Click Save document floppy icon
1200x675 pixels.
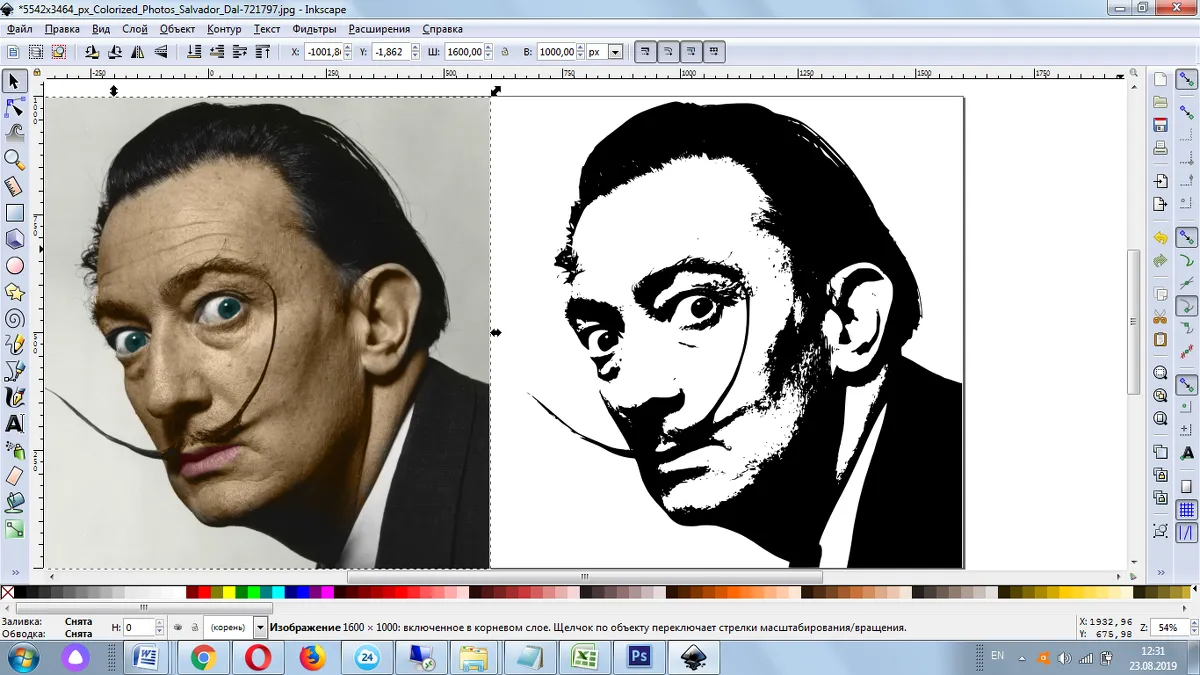pyautogui.click(x=1160, y=125)
